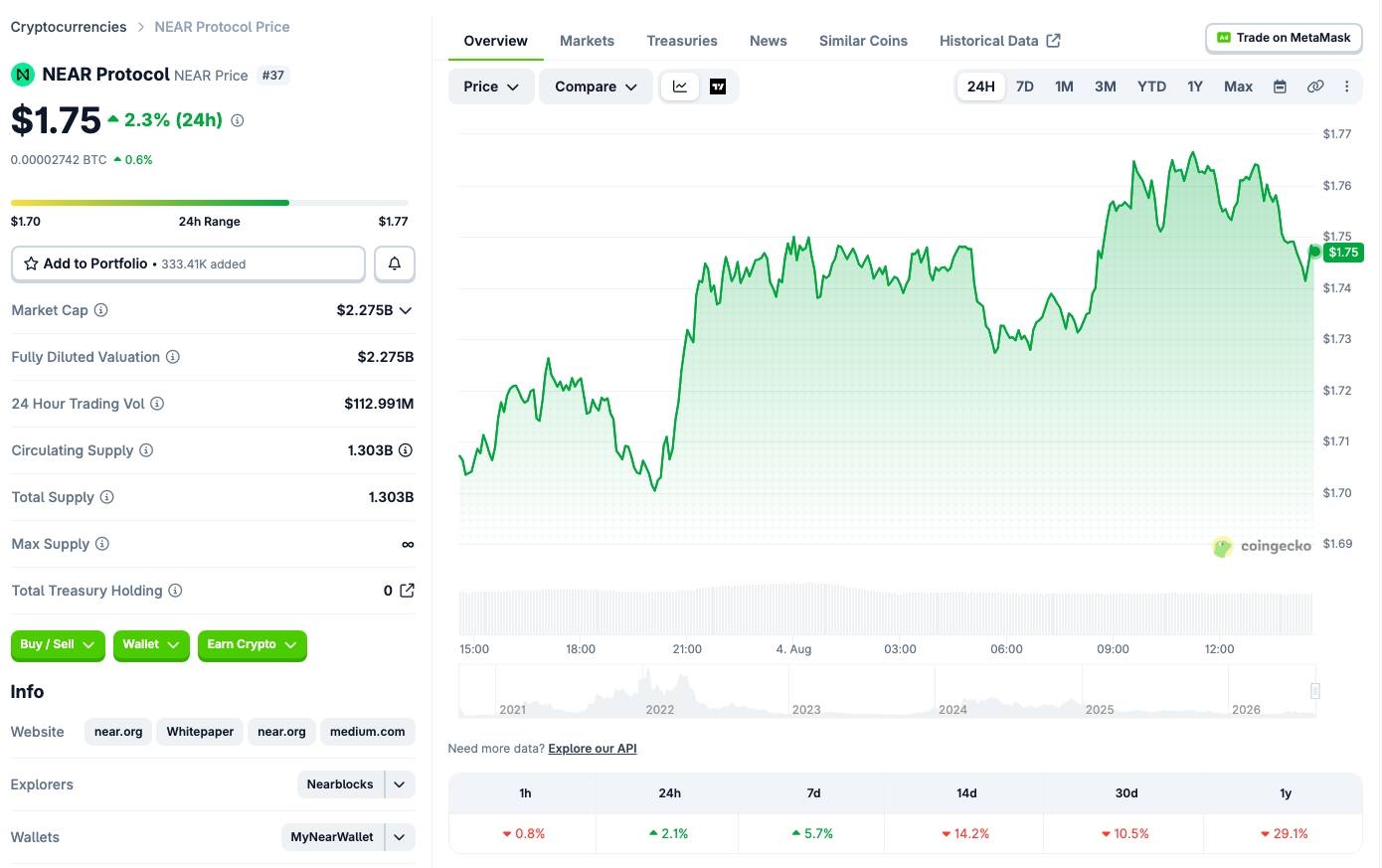Open the treasury holding external link icon
This screenshot has height=868, width=1382.
point(407,591)
